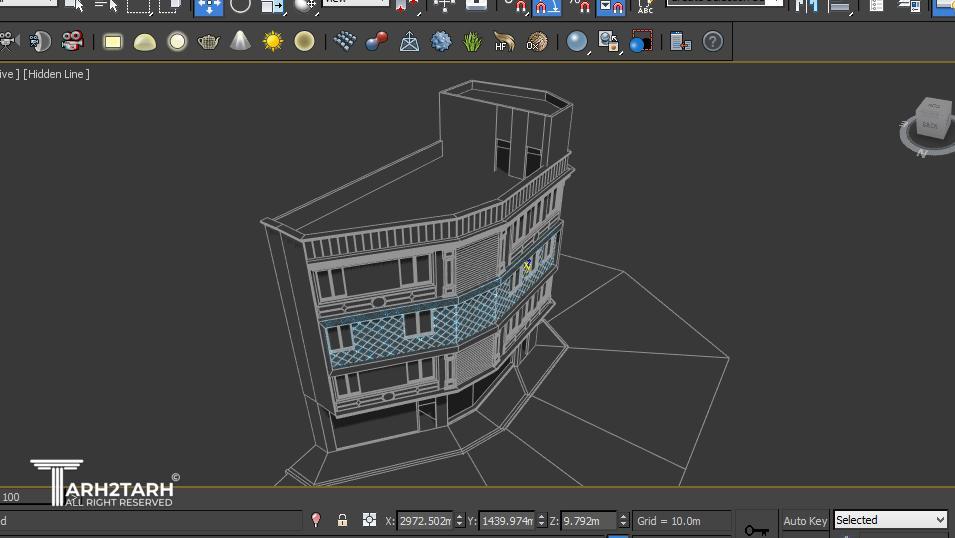The image size is (955, 538).
Task: Click the grass plant icon in toolbar
Action: (x=472, y=41)
